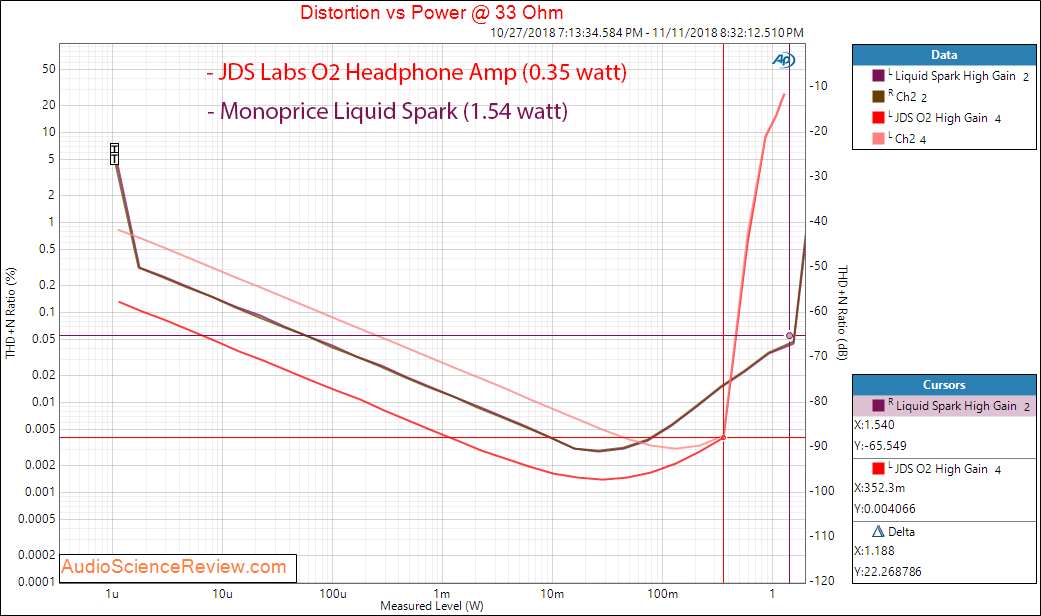
Task: Select Liquid Spark High Gain in Data legend
Action: coord(955,76)
